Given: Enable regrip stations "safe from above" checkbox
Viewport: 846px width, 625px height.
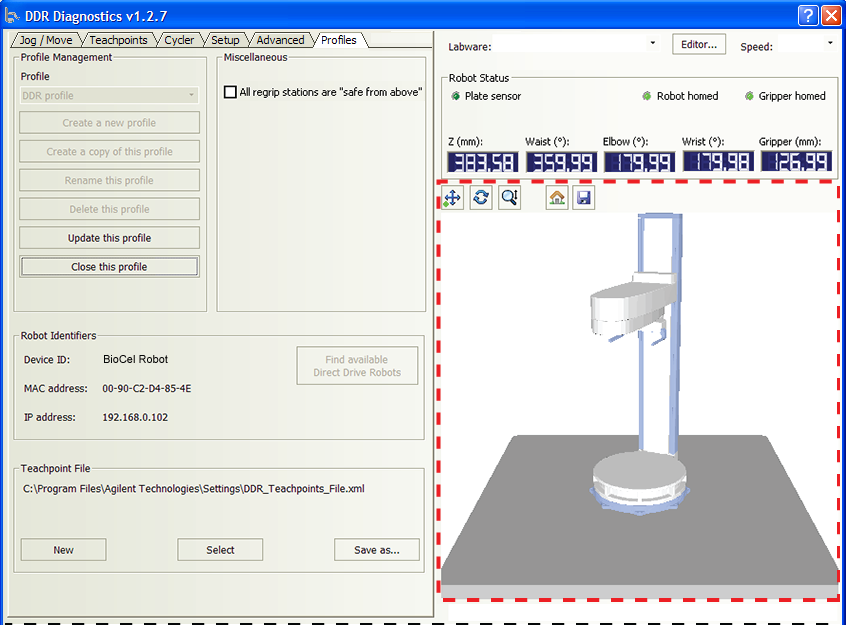Looking at the screenshot, I should coord(231,92).
